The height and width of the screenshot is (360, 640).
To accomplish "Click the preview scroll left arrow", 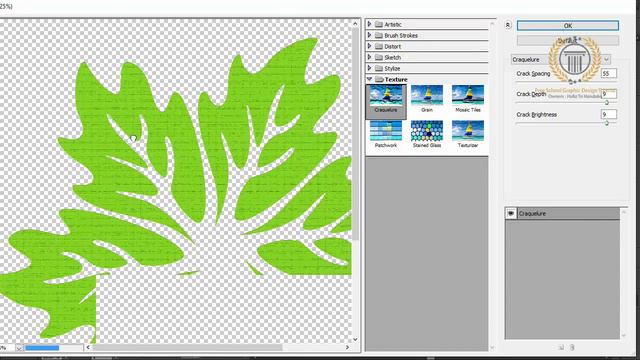I will coord(88,347).
